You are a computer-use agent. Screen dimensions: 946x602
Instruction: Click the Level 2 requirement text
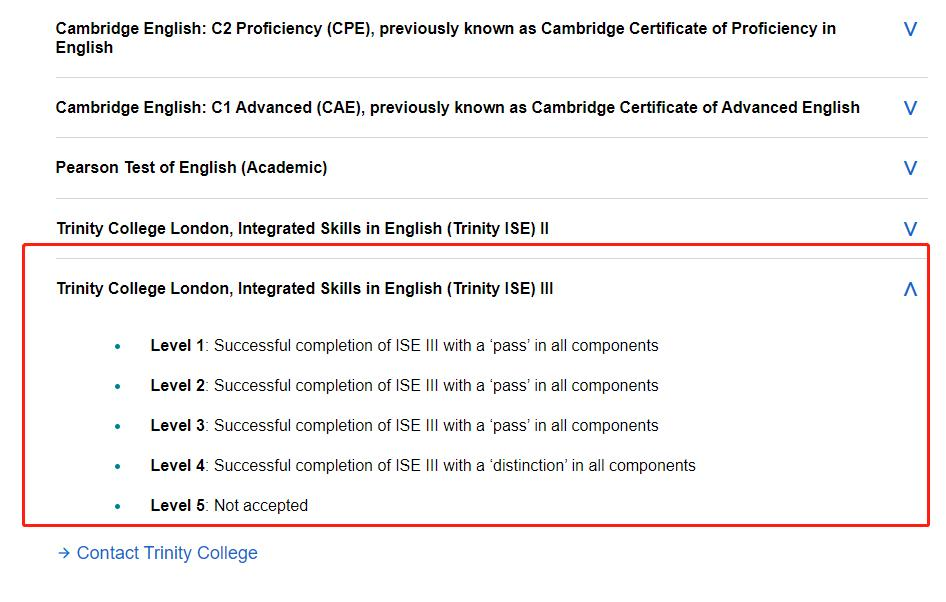(x=404, y=386)
